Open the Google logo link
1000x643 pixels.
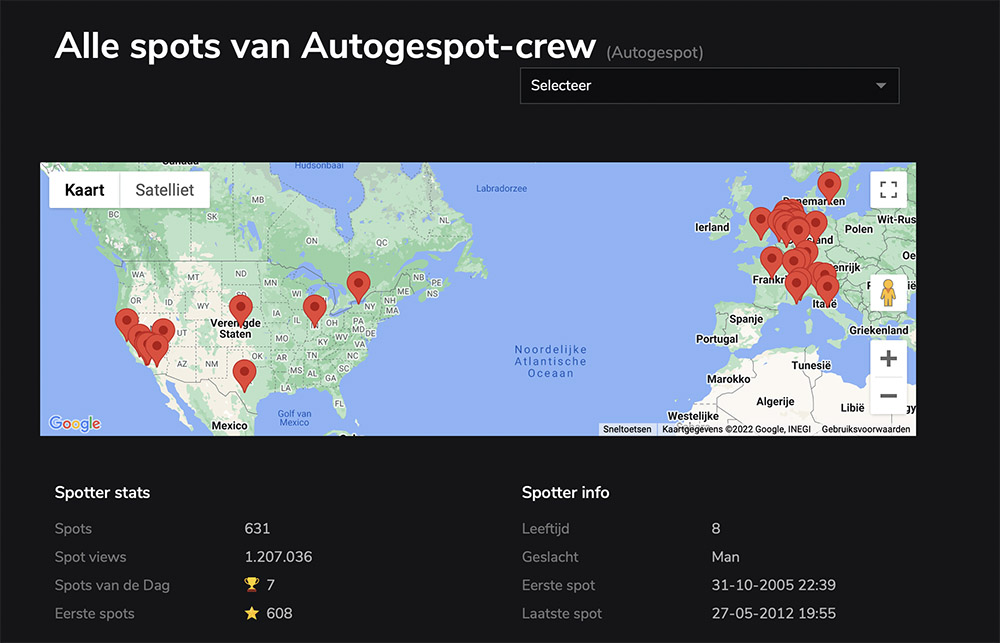pos(75,423)
